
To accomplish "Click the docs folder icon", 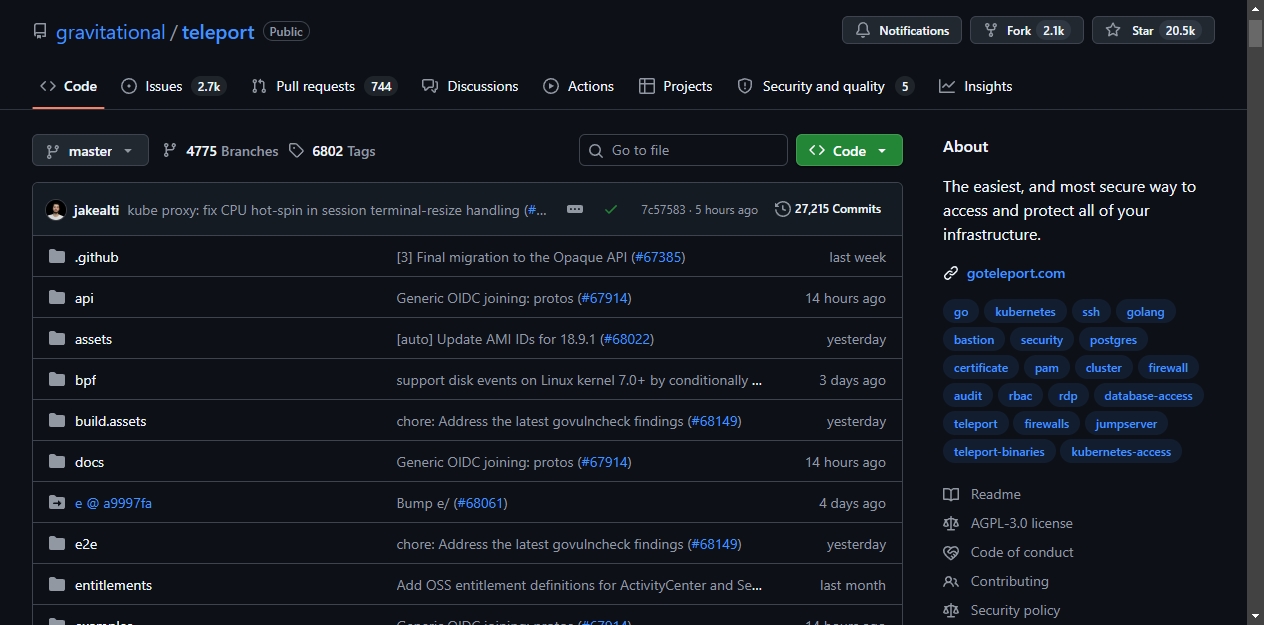I will (57, 462).
